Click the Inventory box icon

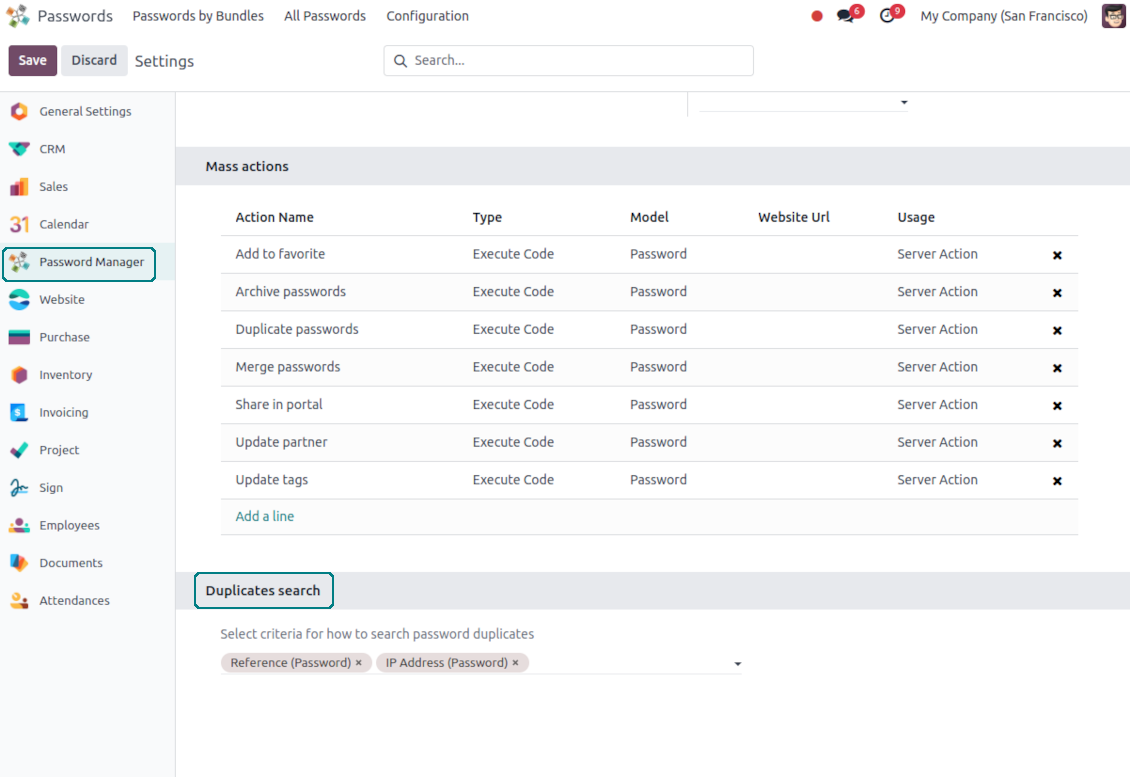[19, 375]
